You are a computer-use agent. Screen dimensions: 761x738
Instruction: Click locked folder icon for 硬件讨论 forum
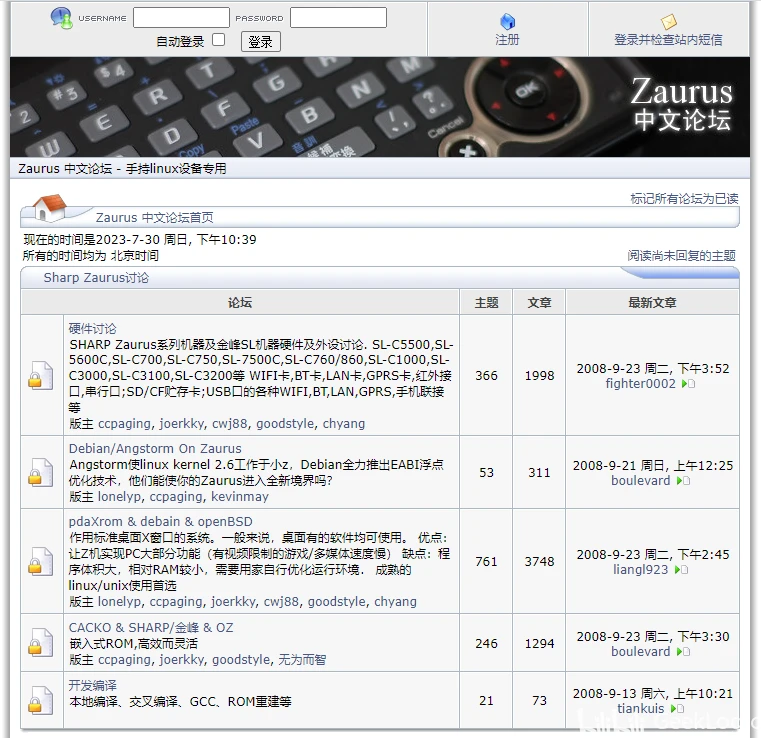tap(41, 375)
